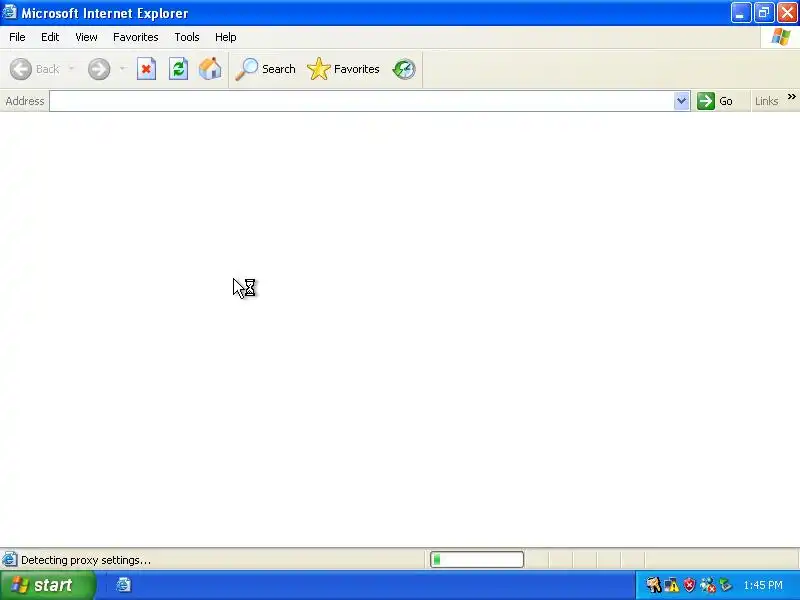Click the Safely Remove Hardware tray icon
This screenshot has height=600, width=800.
tap(725, 585)
